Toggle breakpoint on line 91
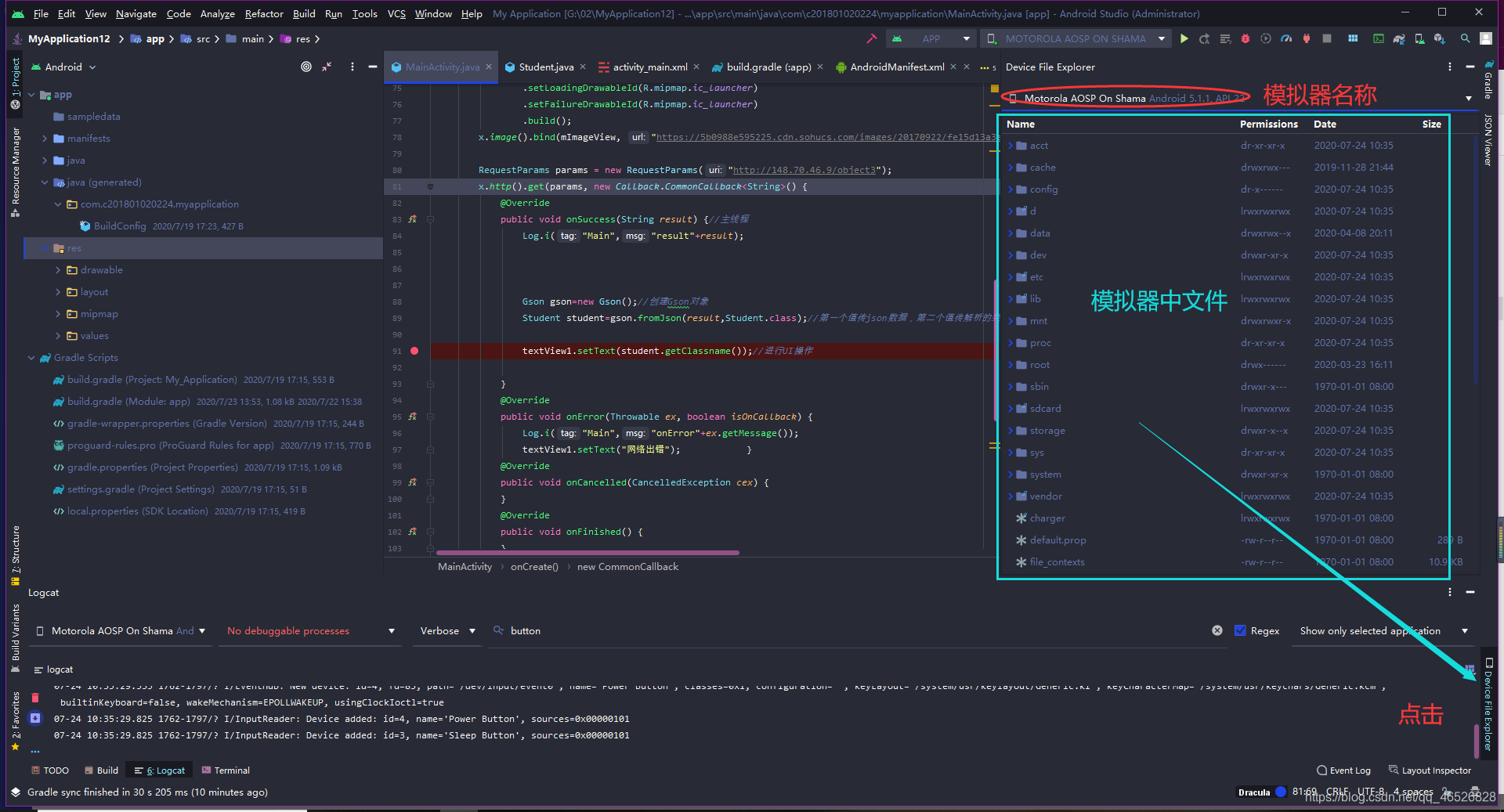The image size is (1504, 812). [414, 351]
